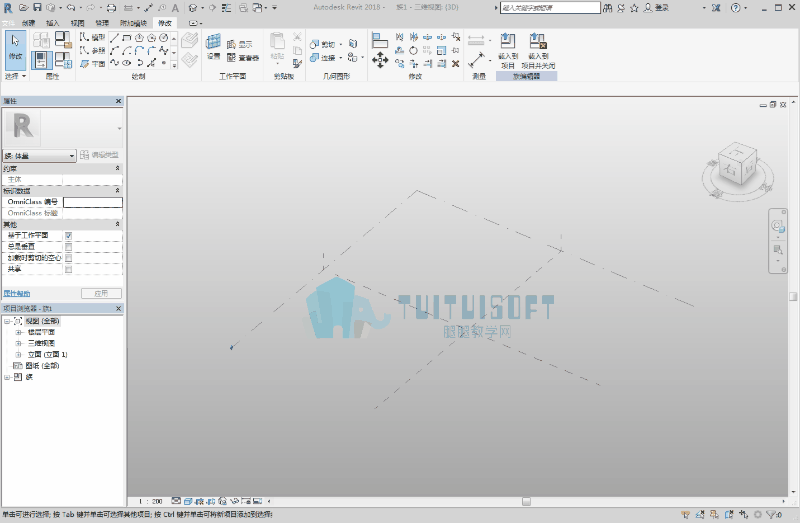The height and width of the screenshot is (523, 800).
Task: Click the Apply button in Properties panel
Action: 101,293
